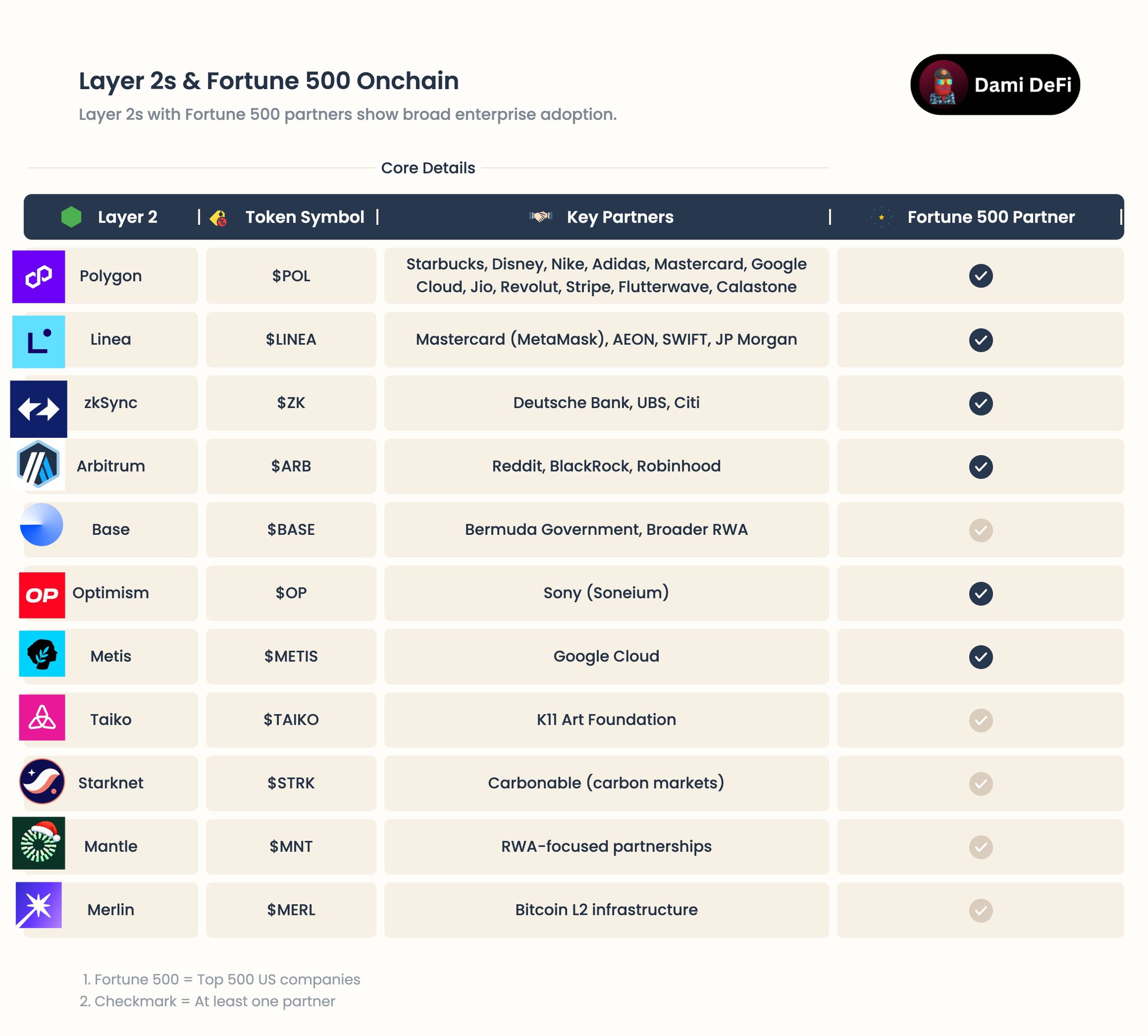The height and width of the screenshot is (1036, 1148).
Task: Click the pink Taiko logo
Action: click(x=42, y=717)
